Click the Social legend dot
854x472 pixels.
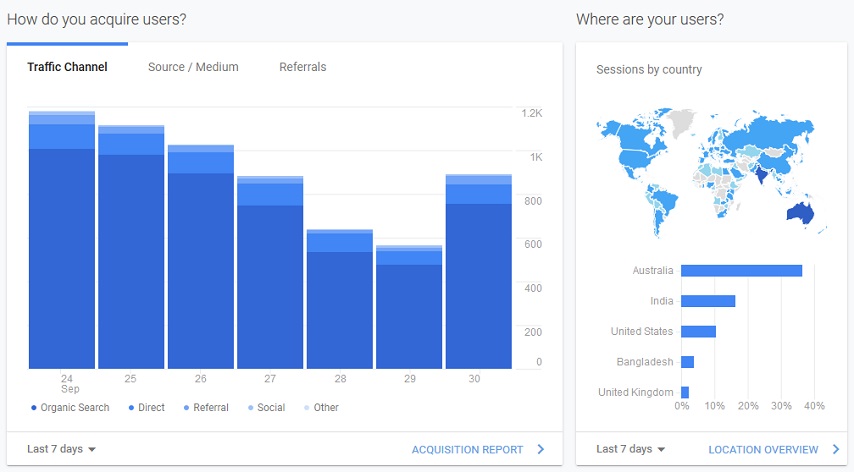click(251, 408)
